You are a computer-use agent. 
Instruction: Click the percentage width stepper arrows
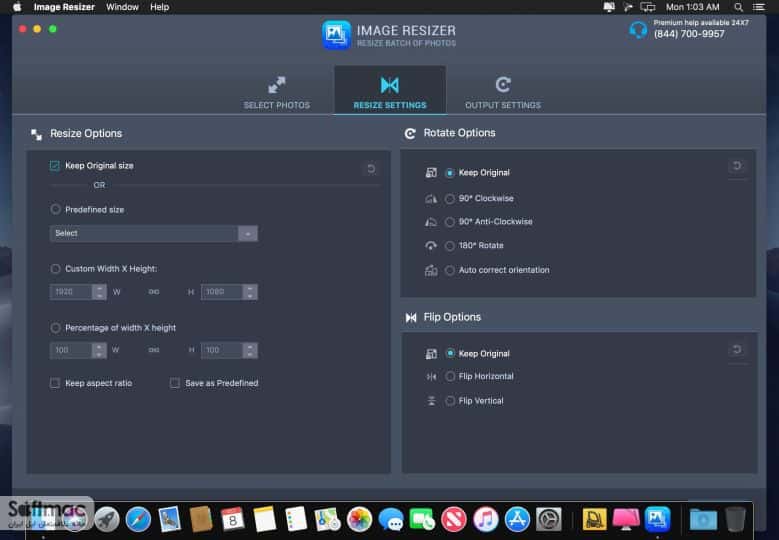coord(99,350)
